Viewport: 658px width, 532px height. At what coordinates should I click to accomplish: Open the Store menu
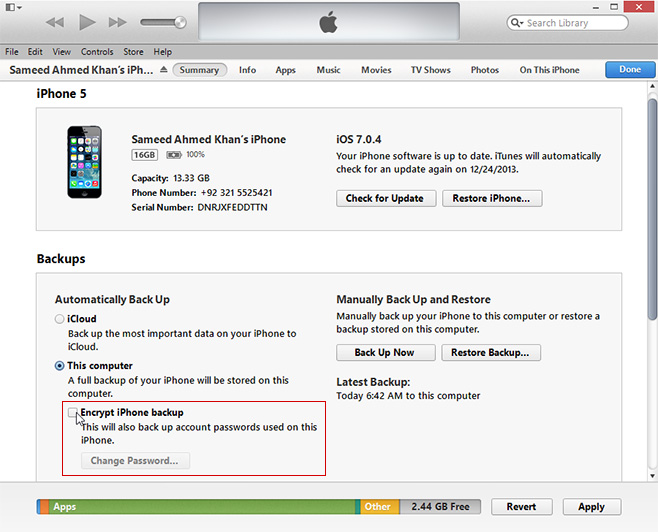133,52
